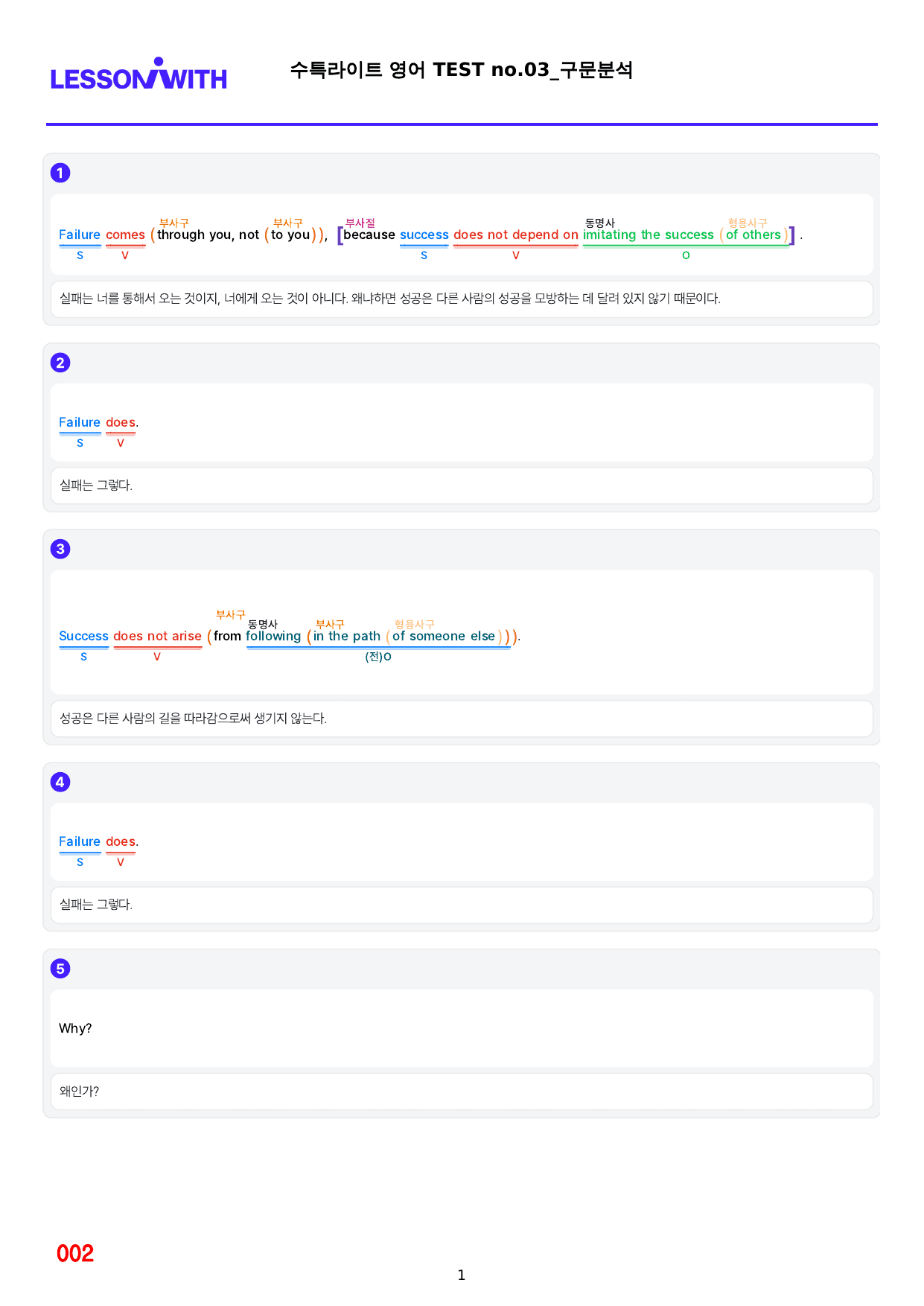The height and width of the screenshot is (1306, 924).
Task: Click the (전)O label under sentence three
Action: click(x=378, y=657)
